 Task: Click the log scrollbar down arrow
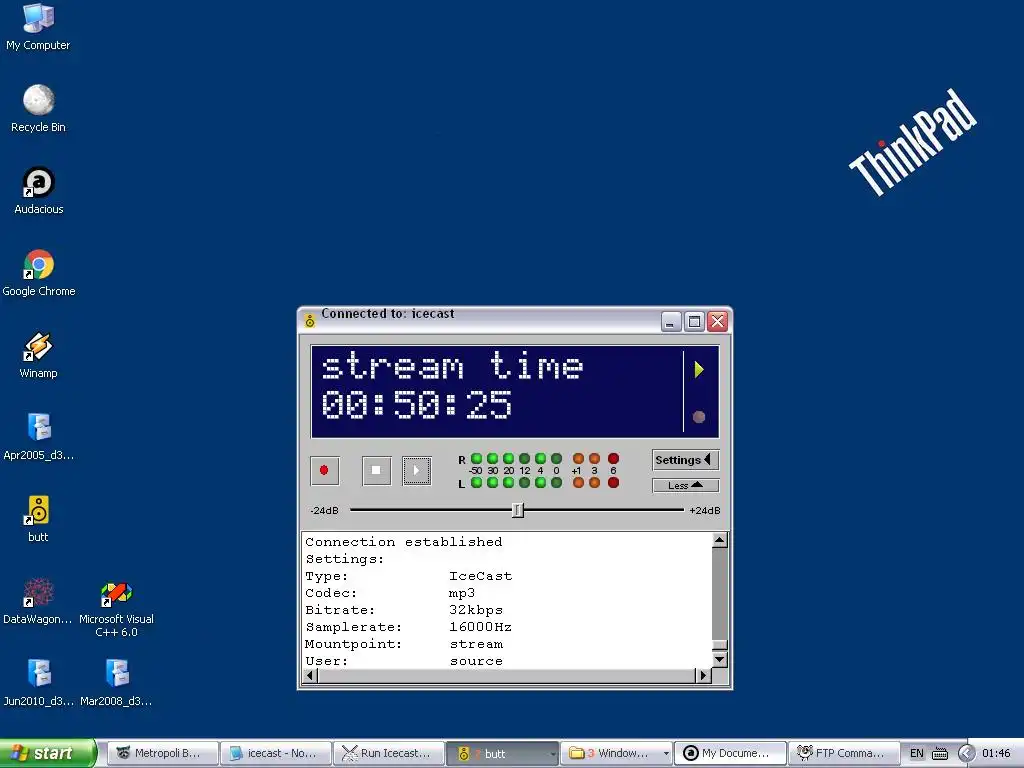pyautogui.click(x=720, y=660)
